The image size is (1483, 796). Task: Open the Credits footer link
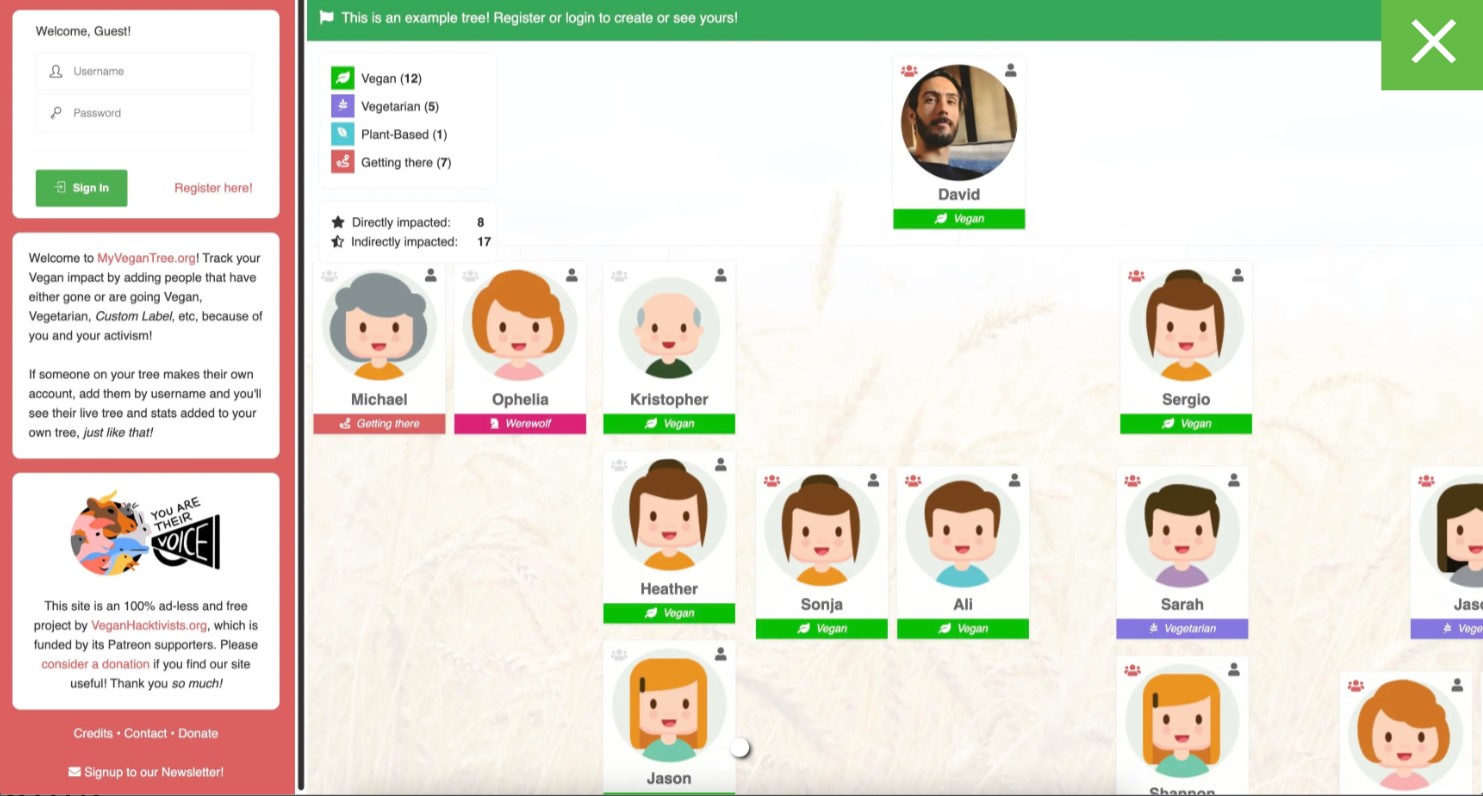point(93,733)
